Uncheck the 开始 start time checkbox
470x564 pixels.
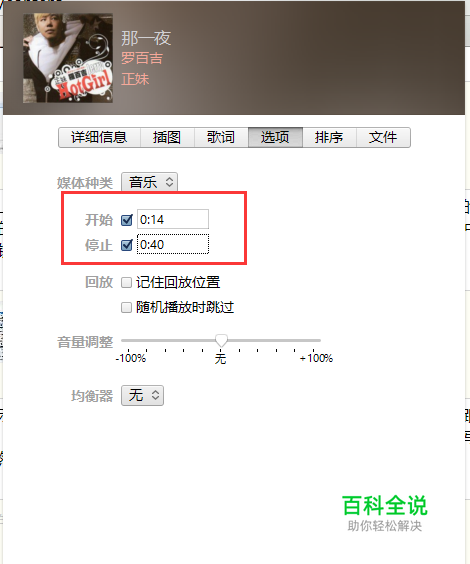[127, 220]
